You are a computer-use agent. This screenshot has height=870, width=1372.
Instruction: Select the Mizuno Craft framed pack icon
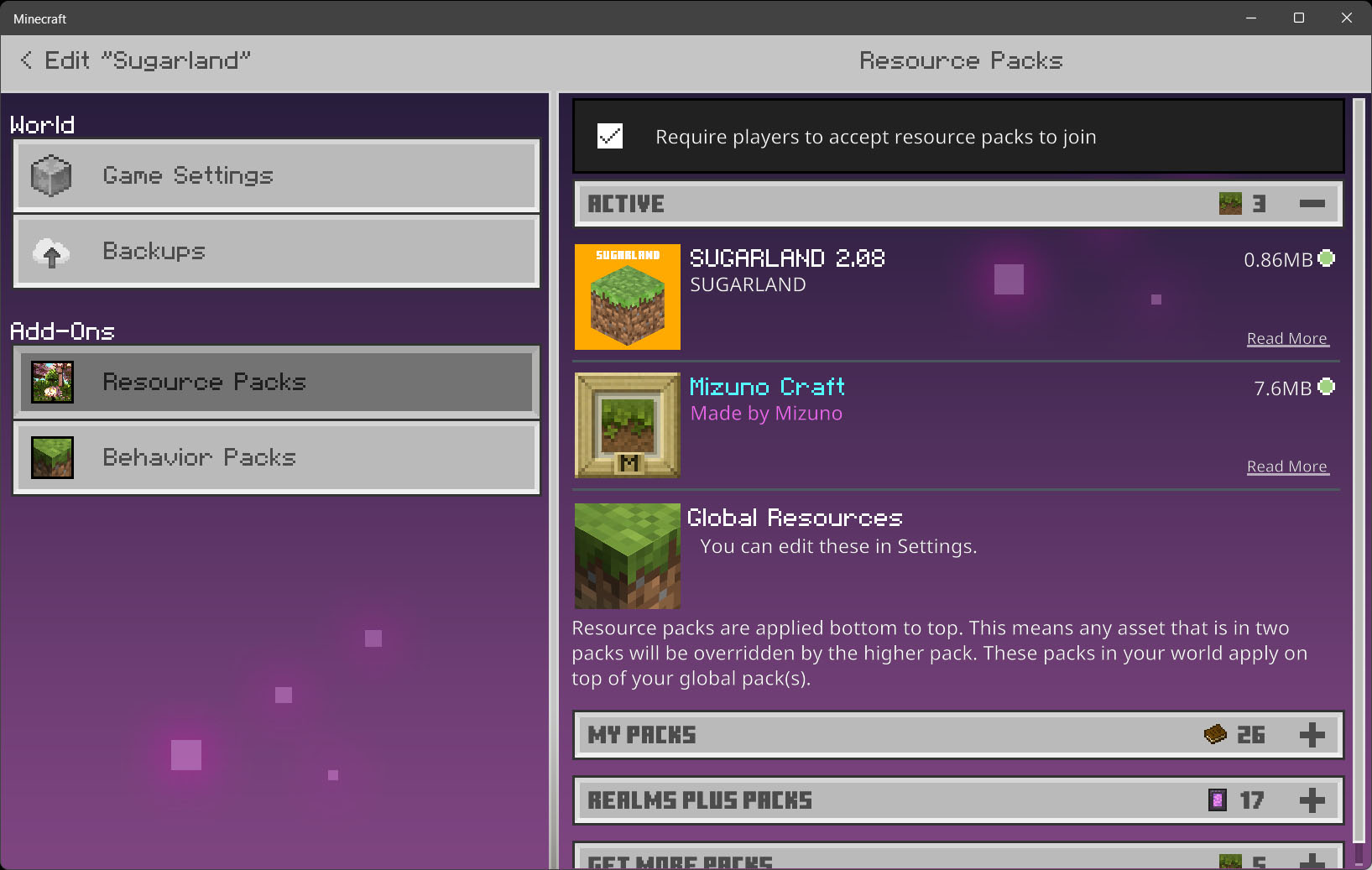pyautogui.click(x=628, y=425)
